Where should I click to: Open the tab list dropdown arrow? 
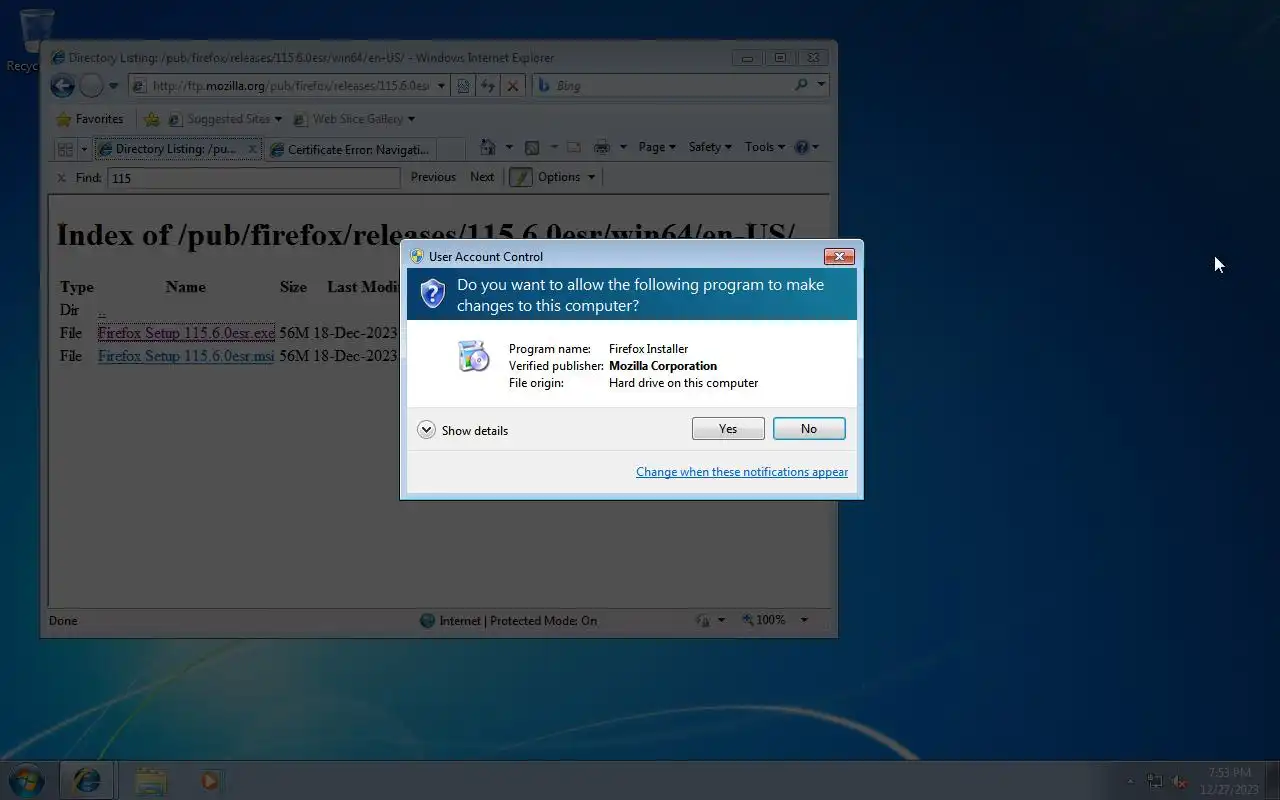pos(83,149)
